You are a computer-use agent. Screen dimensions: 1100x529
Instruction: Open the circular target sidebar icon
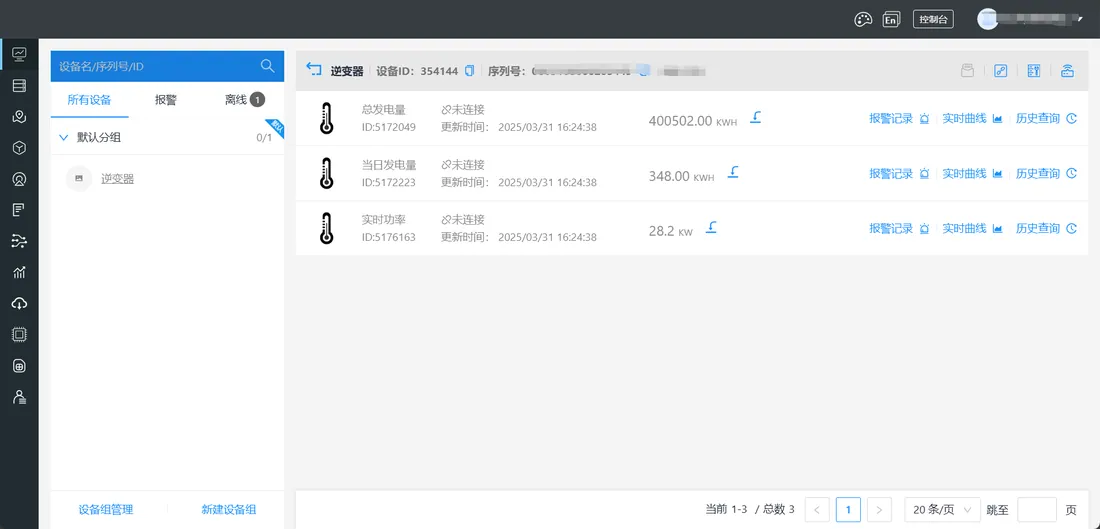(19, 179)
